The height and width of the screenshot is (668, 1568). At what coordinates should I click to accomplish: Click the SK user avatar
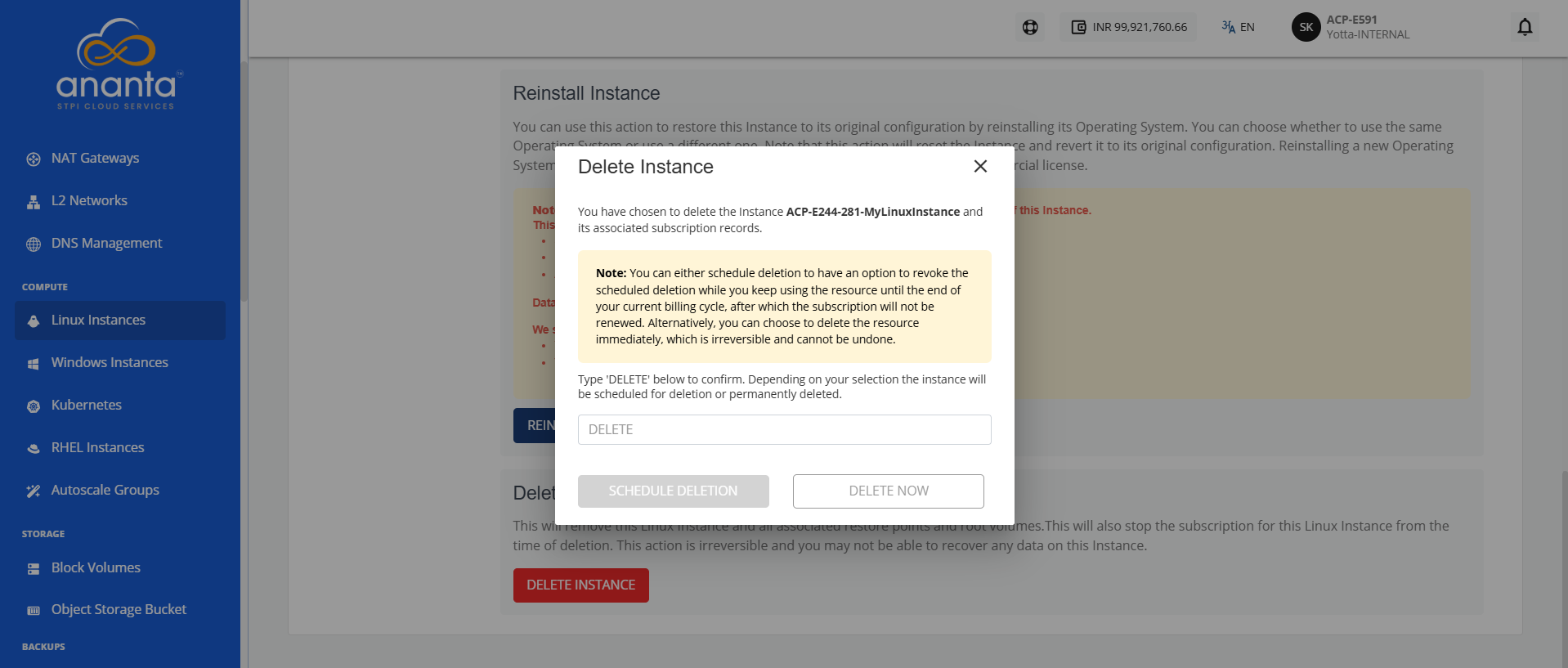1306,27
